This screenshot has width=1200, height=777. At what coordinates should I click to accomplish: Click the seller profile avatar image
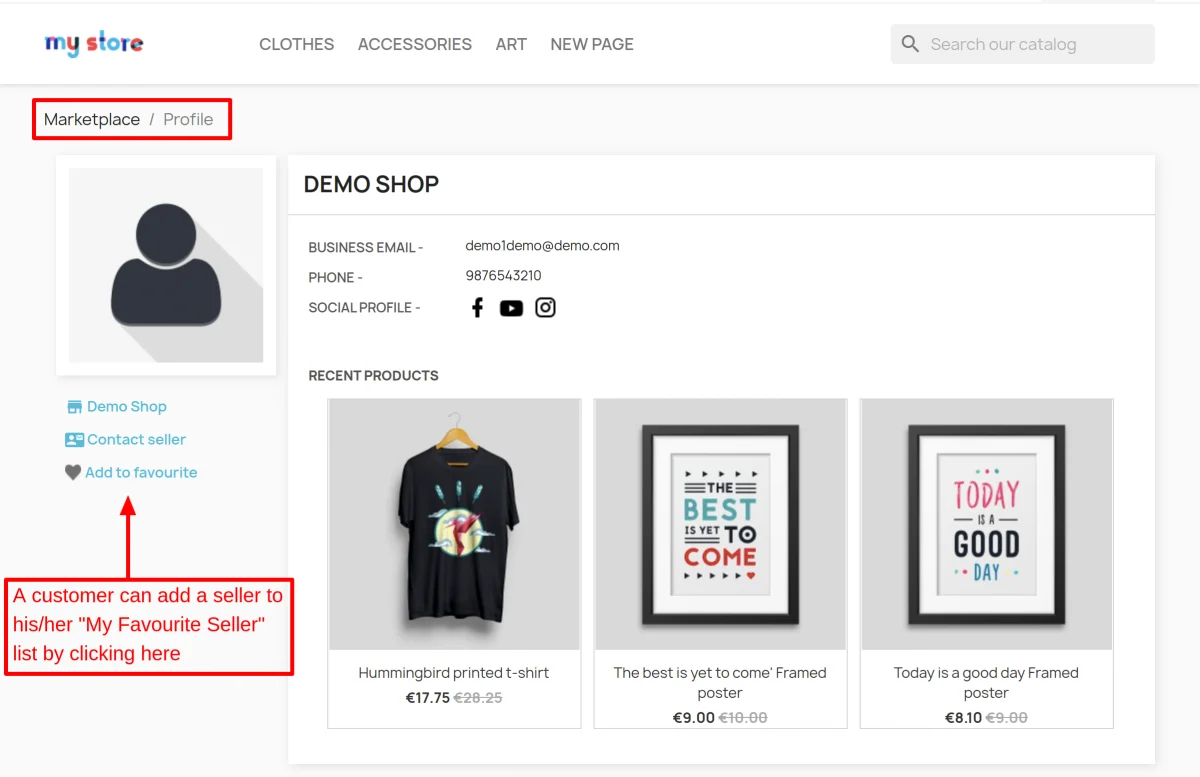click(166, 265)
